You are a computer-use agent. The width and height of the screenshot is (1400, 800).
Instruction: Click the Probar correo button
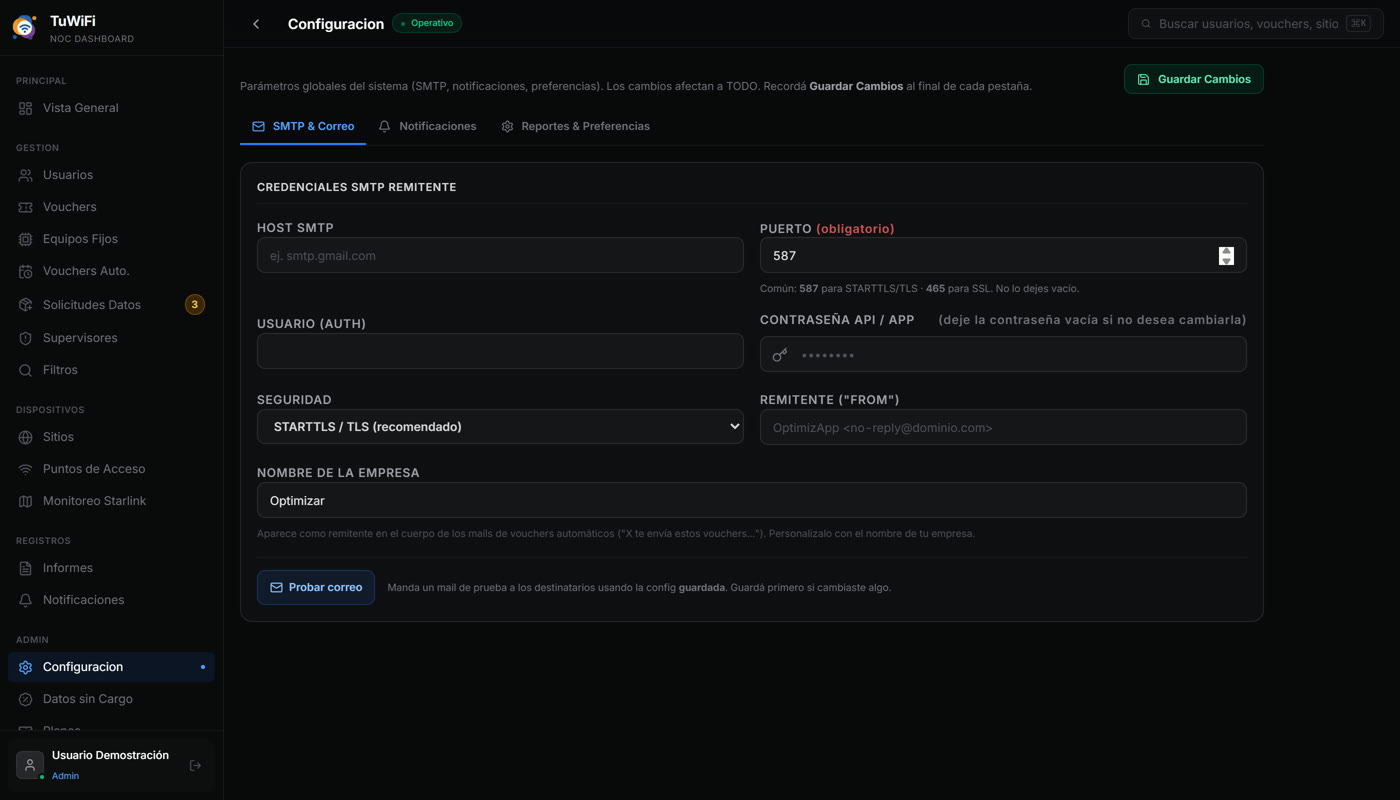[316, 587]
